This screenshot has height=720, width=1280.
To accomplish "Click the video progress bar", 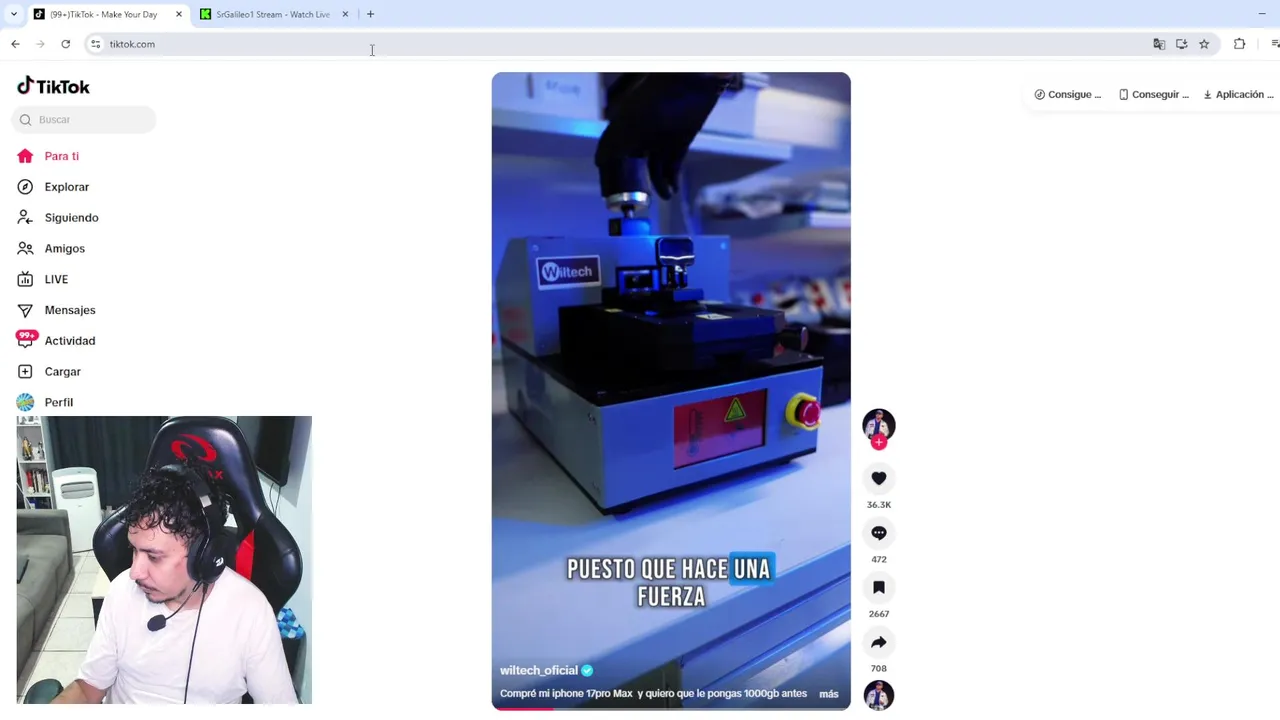I will tap(671, 709).
